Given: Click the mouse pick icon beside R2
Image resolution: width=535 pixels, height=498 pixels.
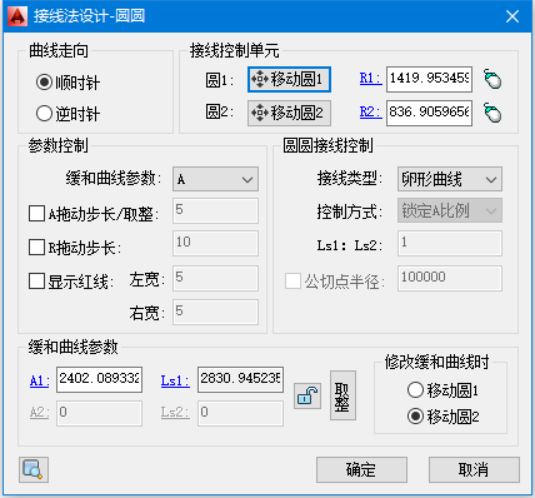Looking at the screenshot, I should [x=492, y=113].
